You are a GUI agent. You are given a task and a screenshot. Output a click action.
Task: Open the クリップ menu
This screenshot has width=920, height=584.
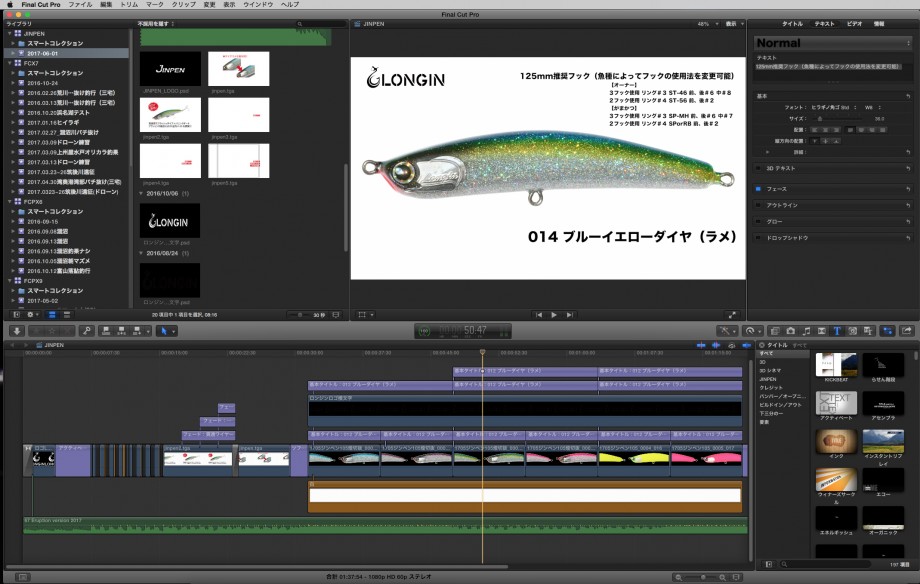pyautogui.click(x=184, y=4)
